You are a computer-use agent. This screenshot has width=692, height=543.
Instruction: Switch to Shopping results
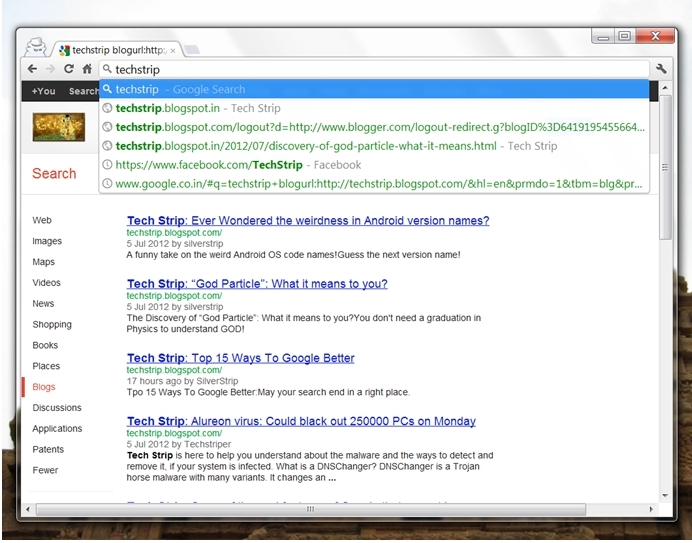pos(52,324)
